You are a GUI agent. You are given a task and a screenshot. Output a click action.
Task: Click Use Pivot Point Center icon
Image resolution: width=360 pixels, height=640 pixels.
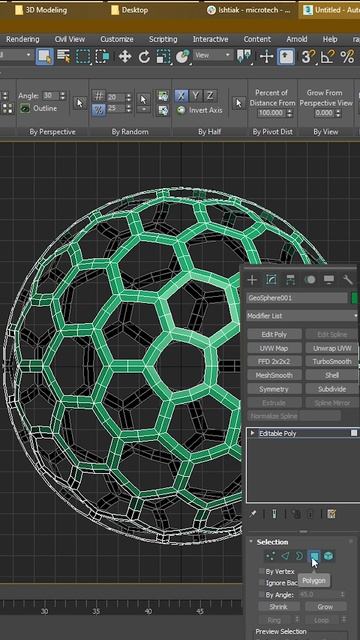[x=244, y=56]
